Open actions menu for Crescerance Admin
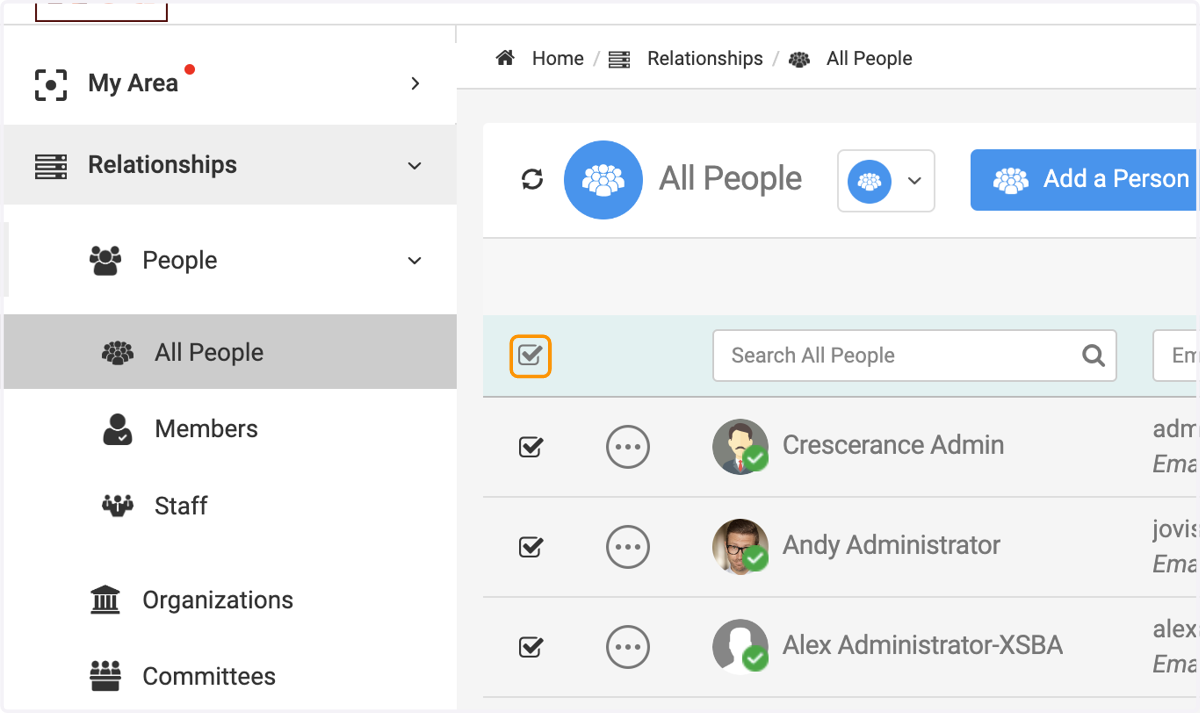This screenshot has width=1200, height=713. [x=628, y=447]
